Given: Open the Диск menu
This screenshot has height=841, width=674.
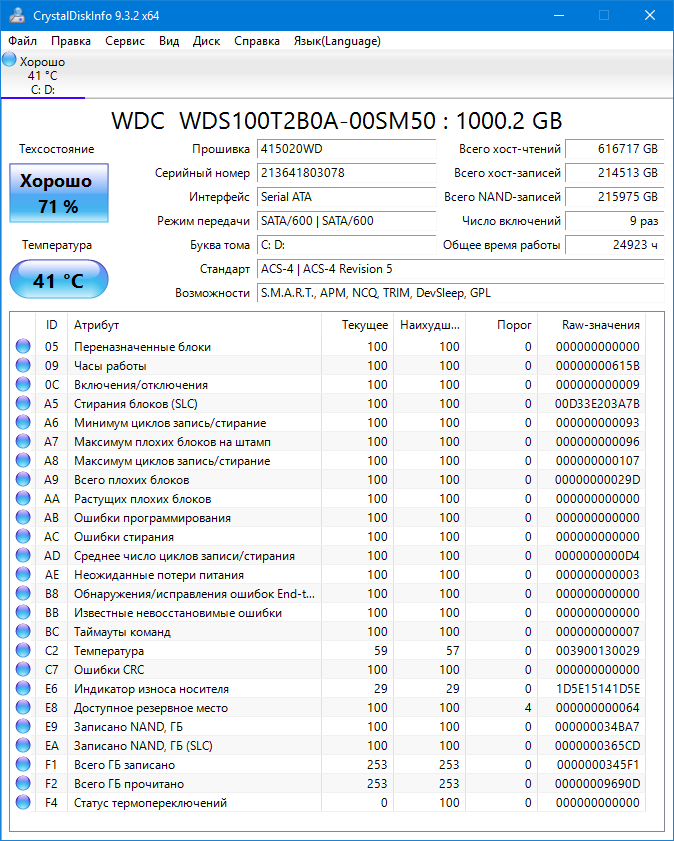Looking at the screenshot, I should pos(206,41).
